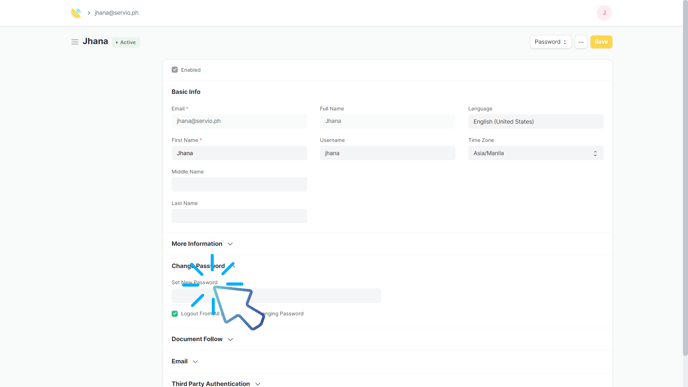Click the Language field
This screenshot has height=387, width=688.
[536, 122]
